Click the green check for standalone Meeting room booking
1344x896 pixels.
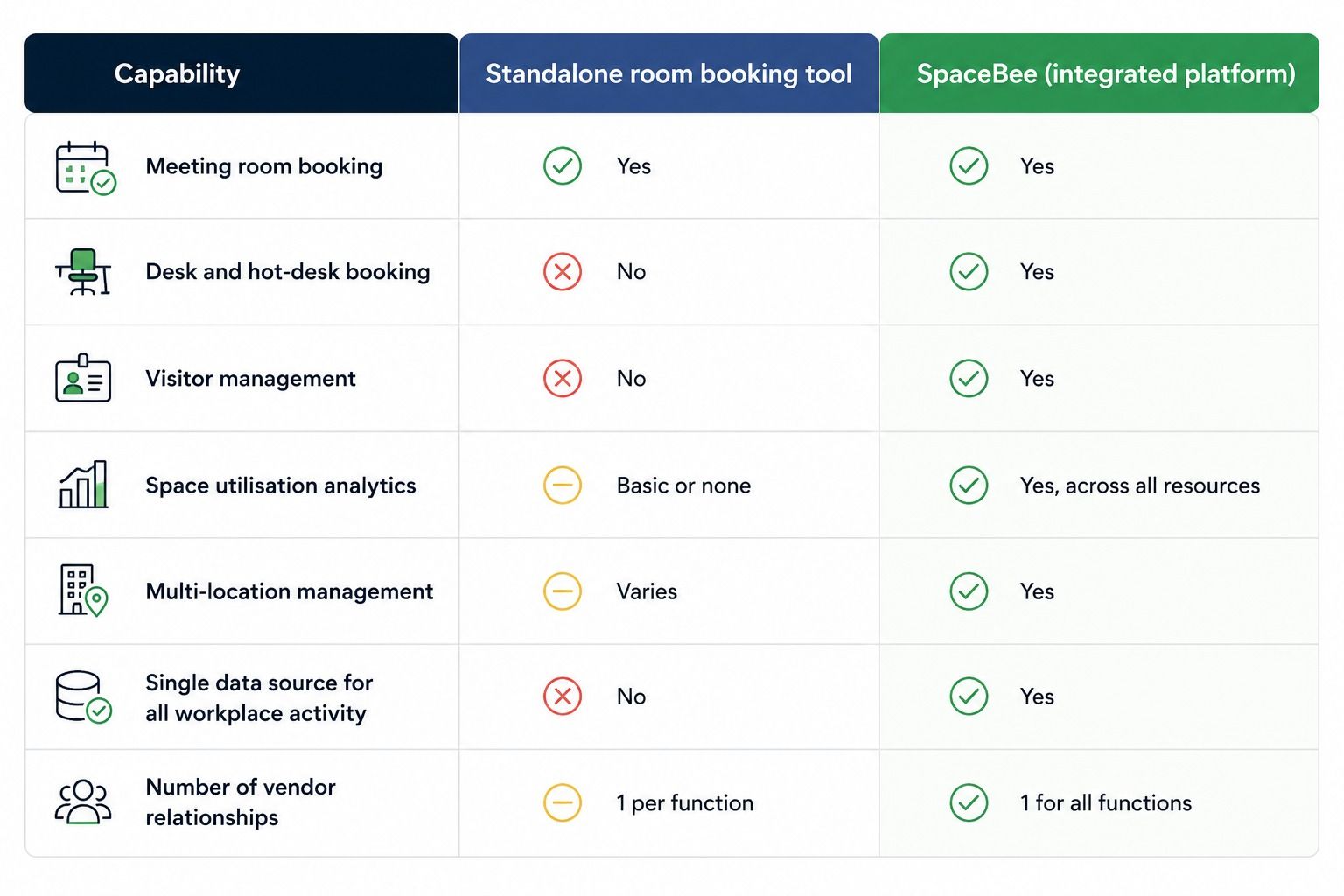pyautogui.click(x=563, y=165)
